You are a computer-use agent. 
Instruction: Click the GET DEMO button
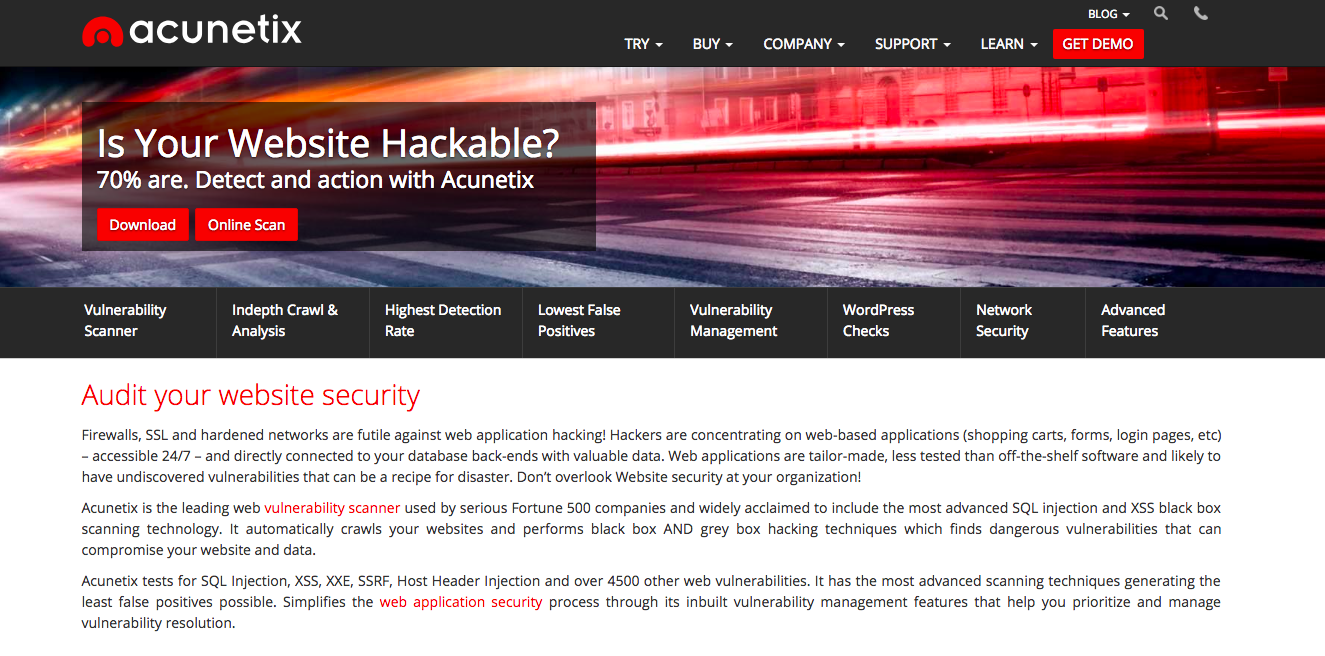(x=1098, y=44)
